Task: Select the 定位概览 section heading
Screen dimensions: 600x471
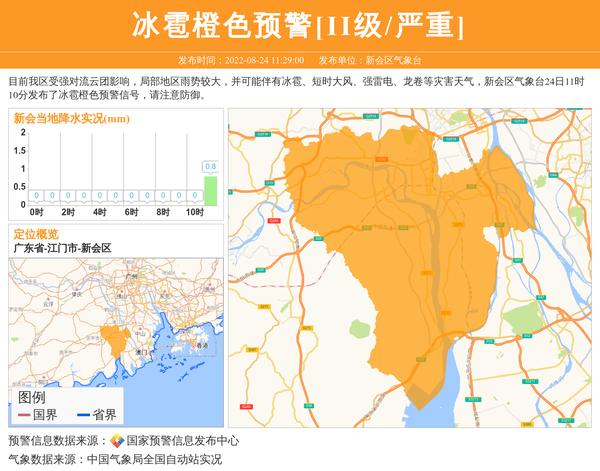Action: pyautogui.click(x=36, y=234)
